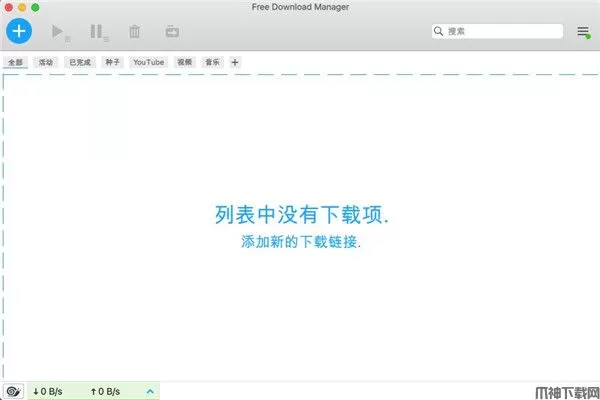Maximize window with green button
This screenshot has height=400, width=600.
(35, 7)
